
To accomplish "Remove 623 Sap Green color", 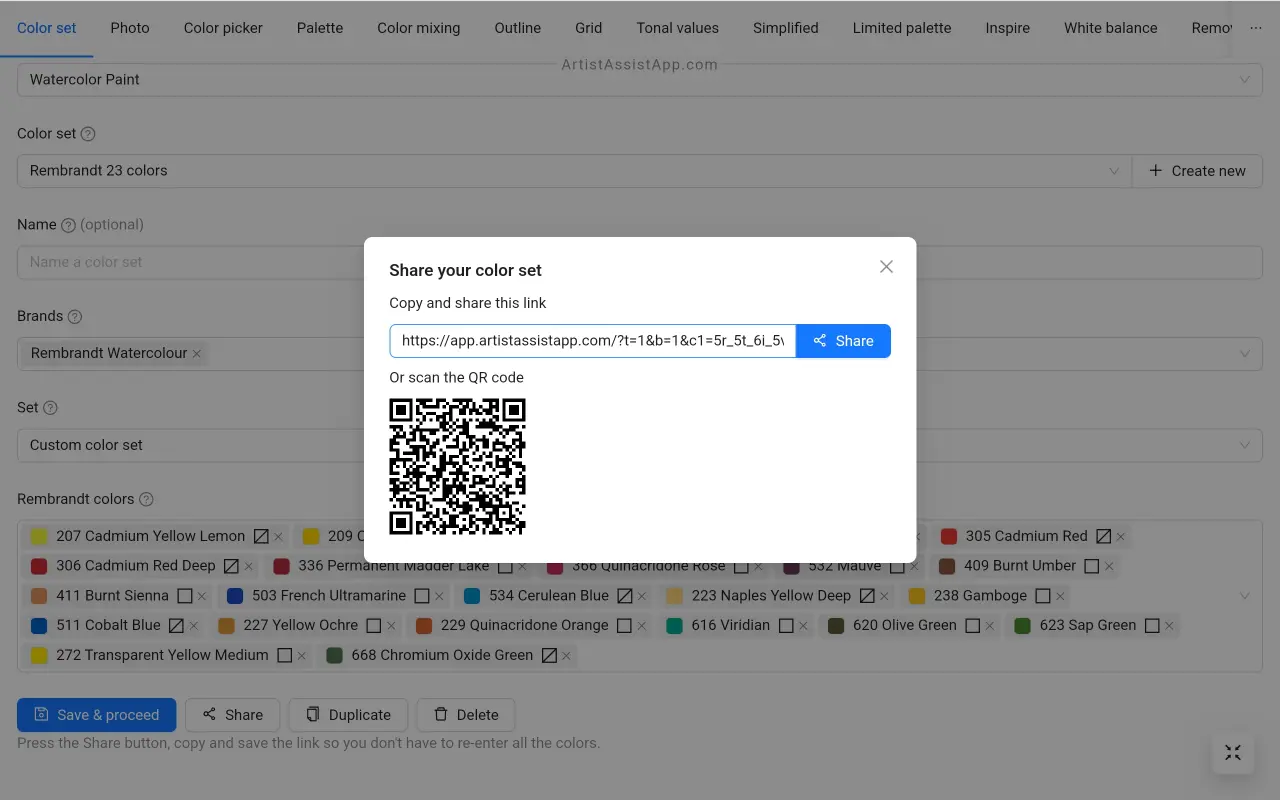I will point(1169,626).
